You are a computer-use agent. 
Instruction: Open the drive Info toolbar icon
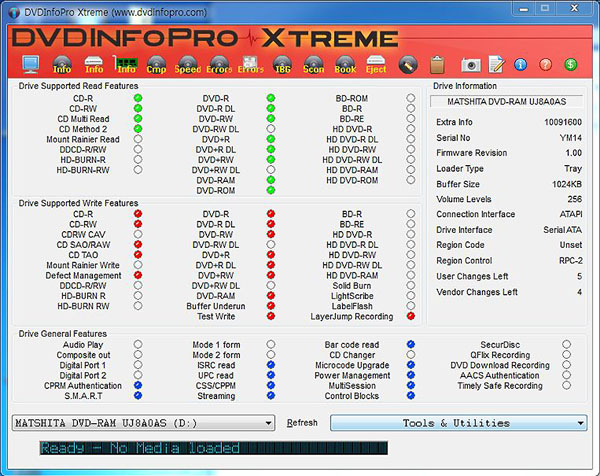94,64
